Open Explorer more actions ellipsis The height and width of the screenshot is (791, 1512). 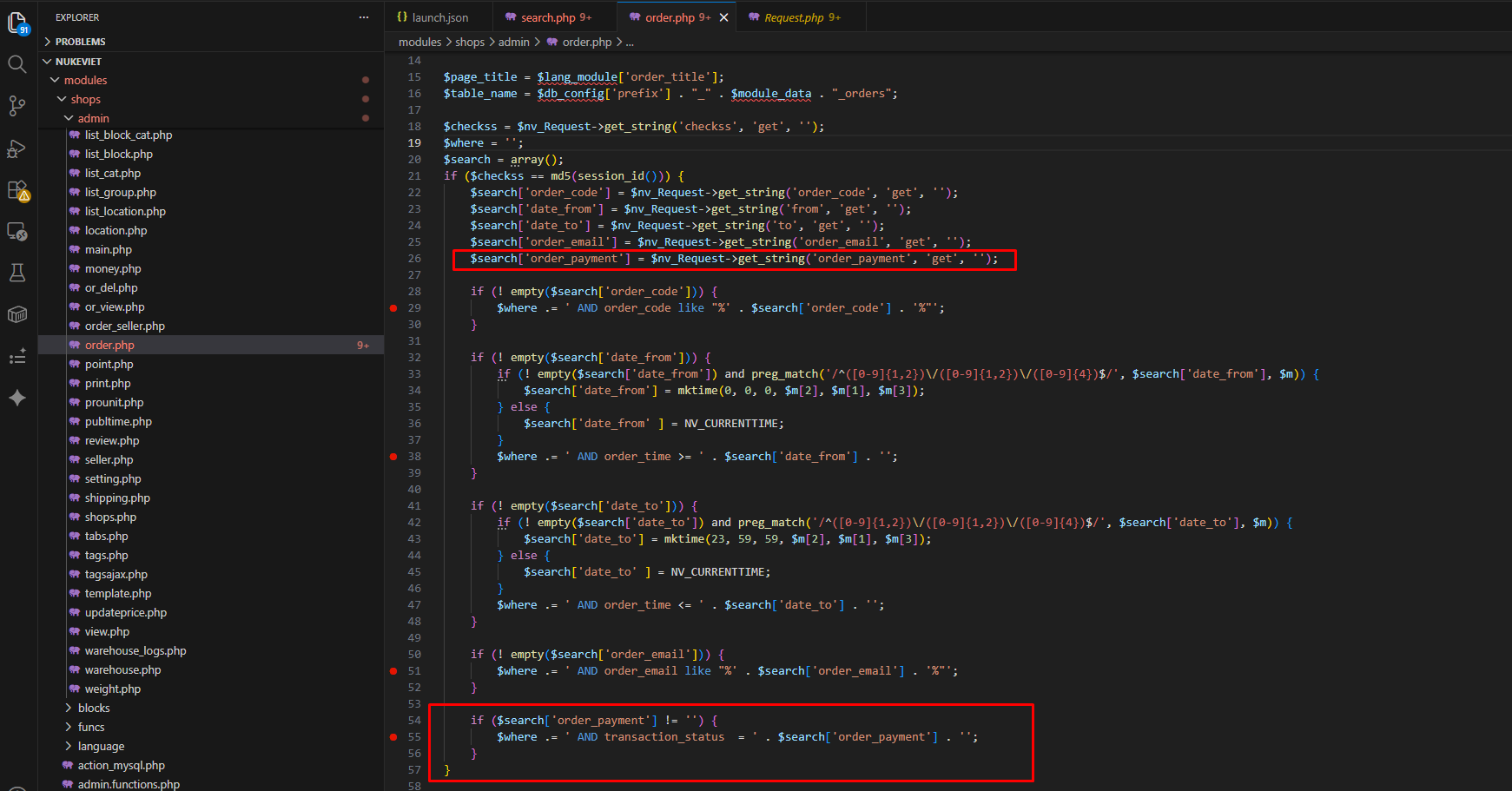[x=364, y=17]
